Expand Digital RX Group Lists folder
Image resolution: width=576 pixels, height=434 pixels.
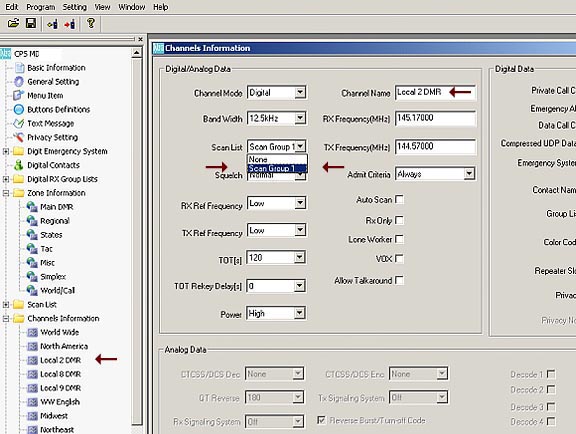point(6,179)
